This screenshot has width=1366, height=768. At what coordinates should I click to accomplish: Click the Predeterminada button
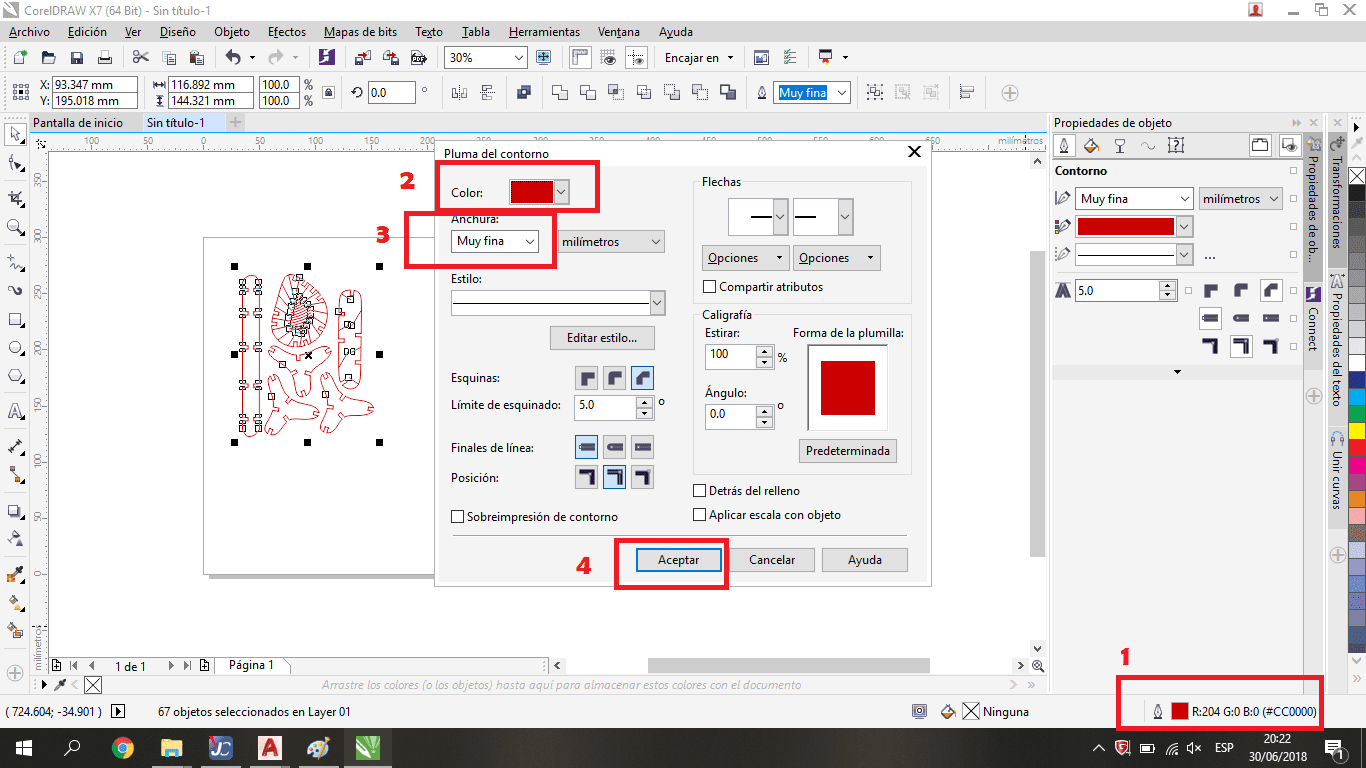click(x=848, y=451)
